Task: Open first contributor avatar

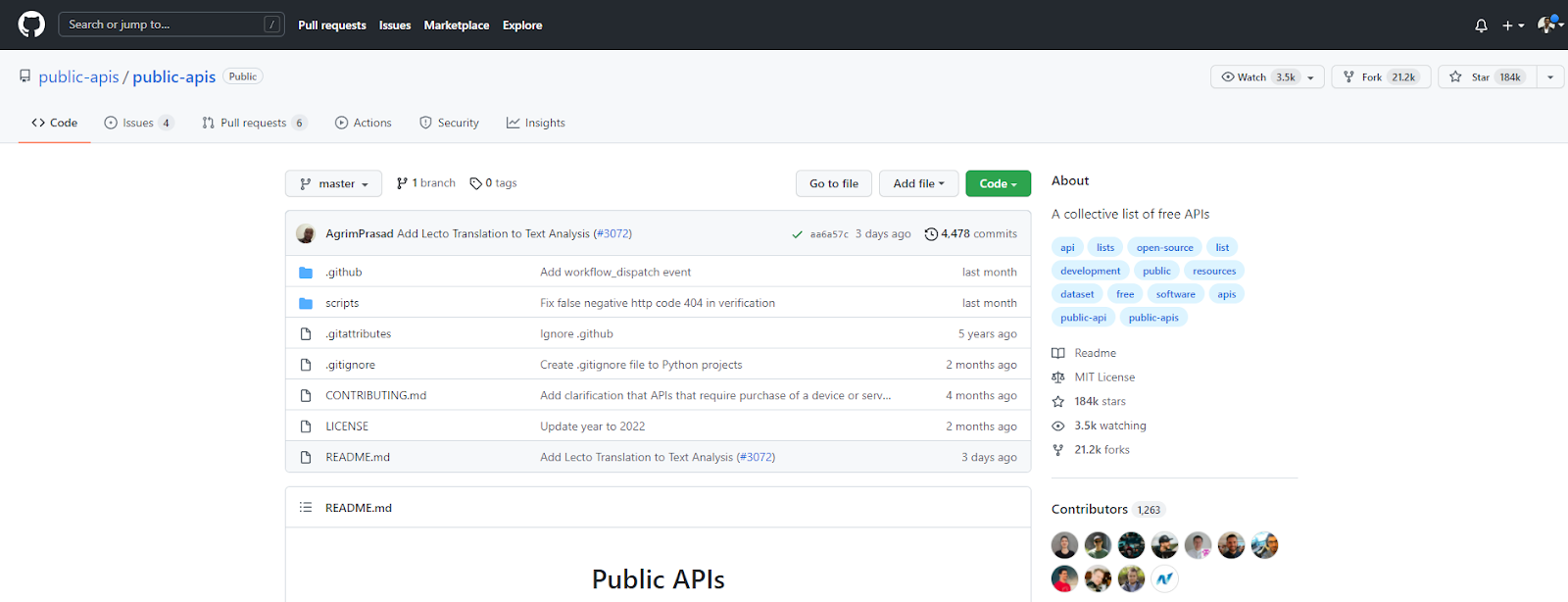Action: pyautogui.click(x=1064, y=545)
